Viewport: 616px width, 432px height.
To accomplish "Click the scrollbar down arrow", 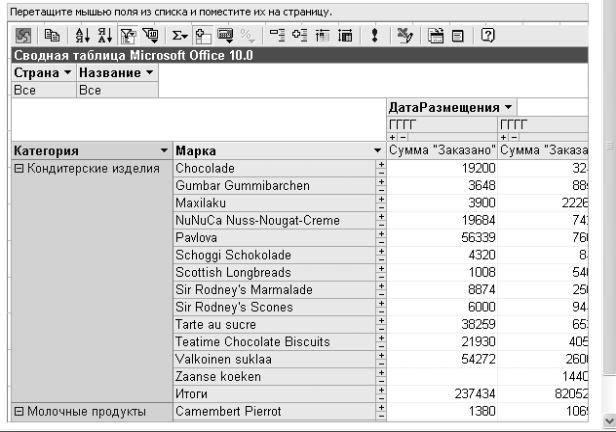I will coord(609,421).
